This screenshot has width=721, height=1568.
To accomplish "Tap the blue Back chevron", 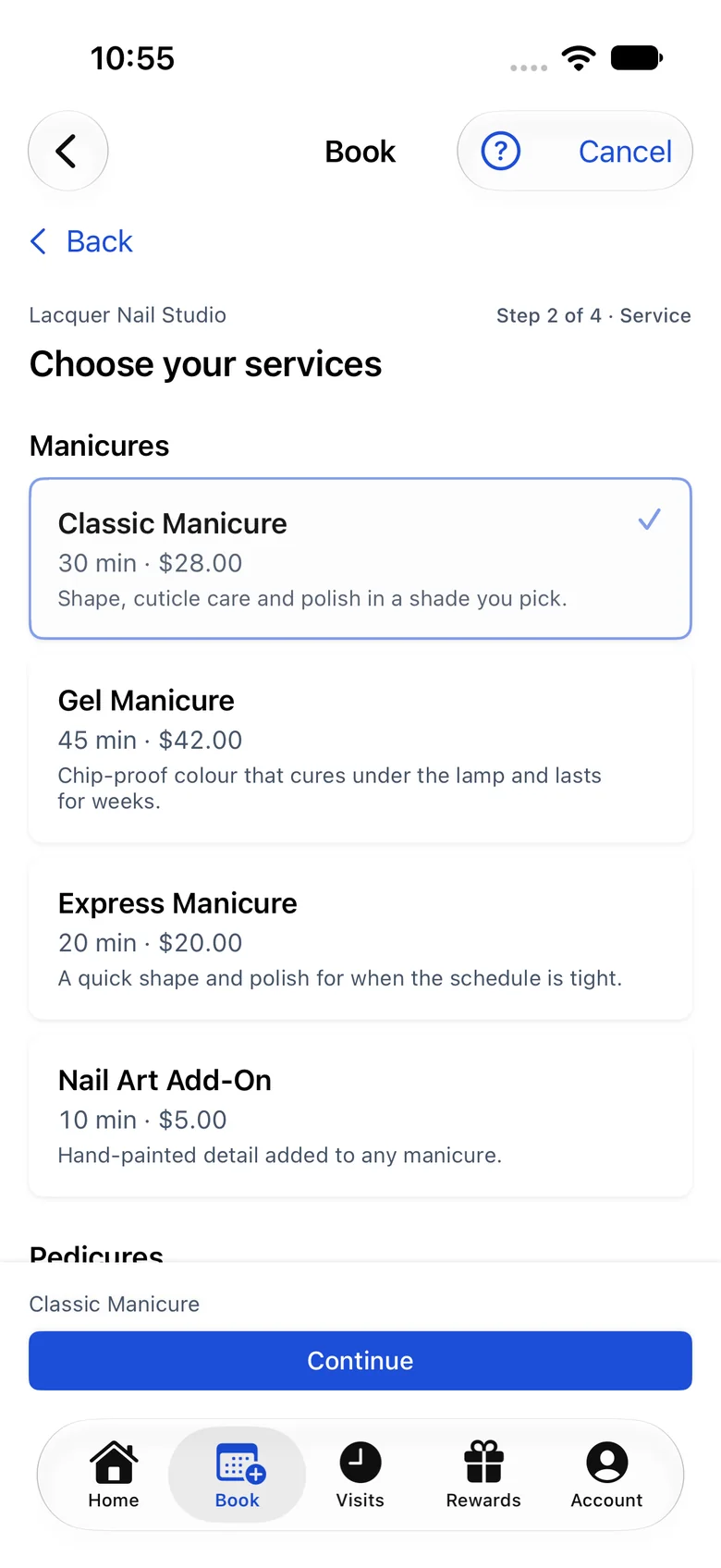I will coord(38,241).
